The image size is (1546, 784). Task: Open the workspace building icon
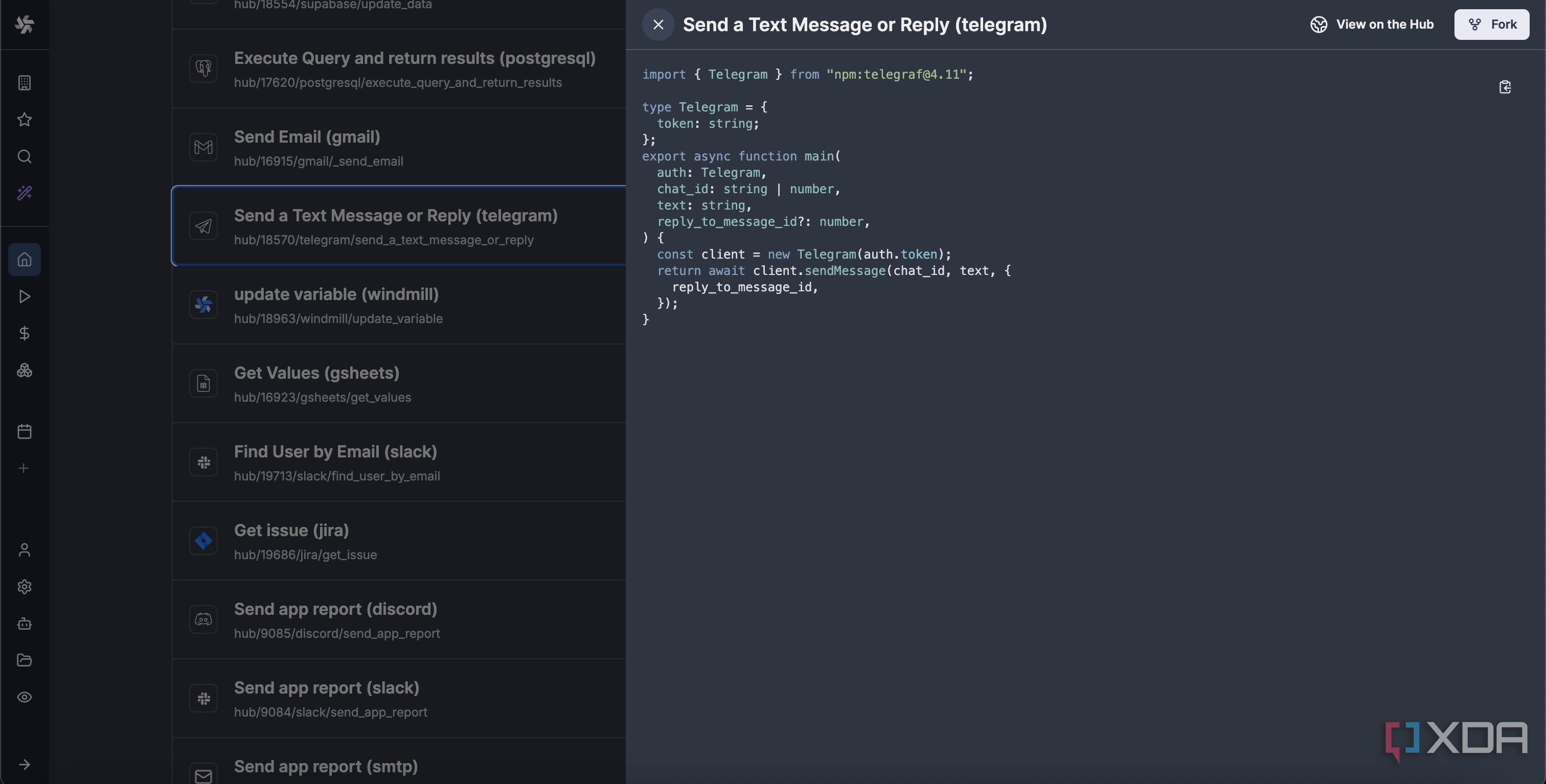point(25,83)
